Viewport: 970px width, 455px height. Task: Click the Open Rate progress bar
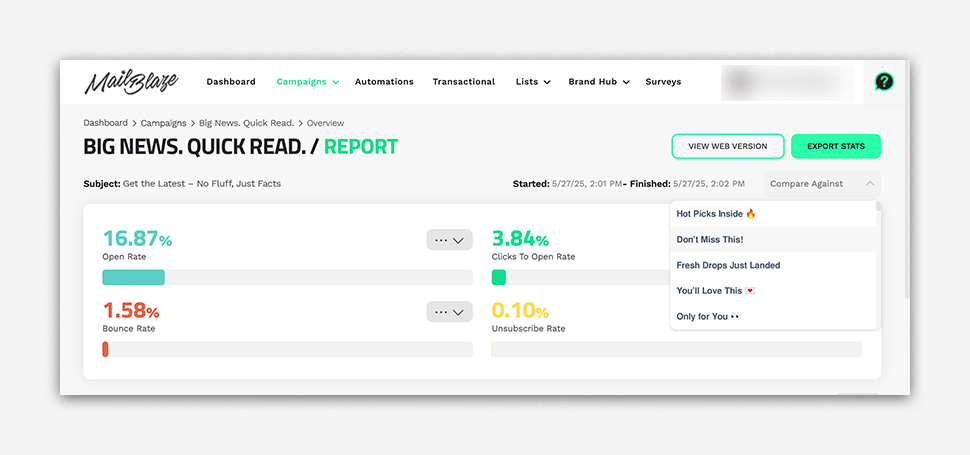pyautogui.click(x=287, y=278)
